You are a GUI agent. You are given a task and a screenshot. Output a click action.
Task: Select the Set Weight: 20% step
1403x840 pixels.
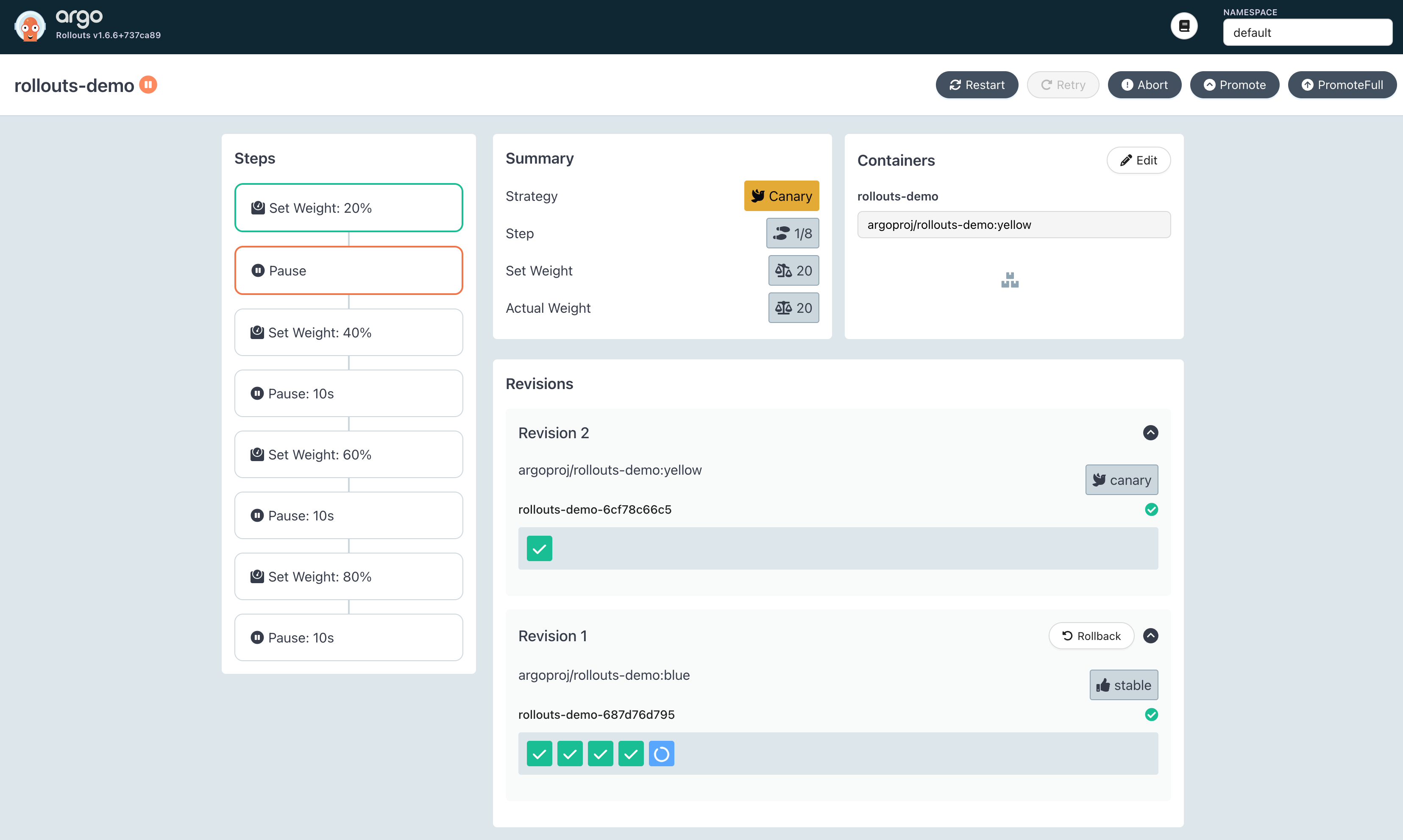click(348, 208)
